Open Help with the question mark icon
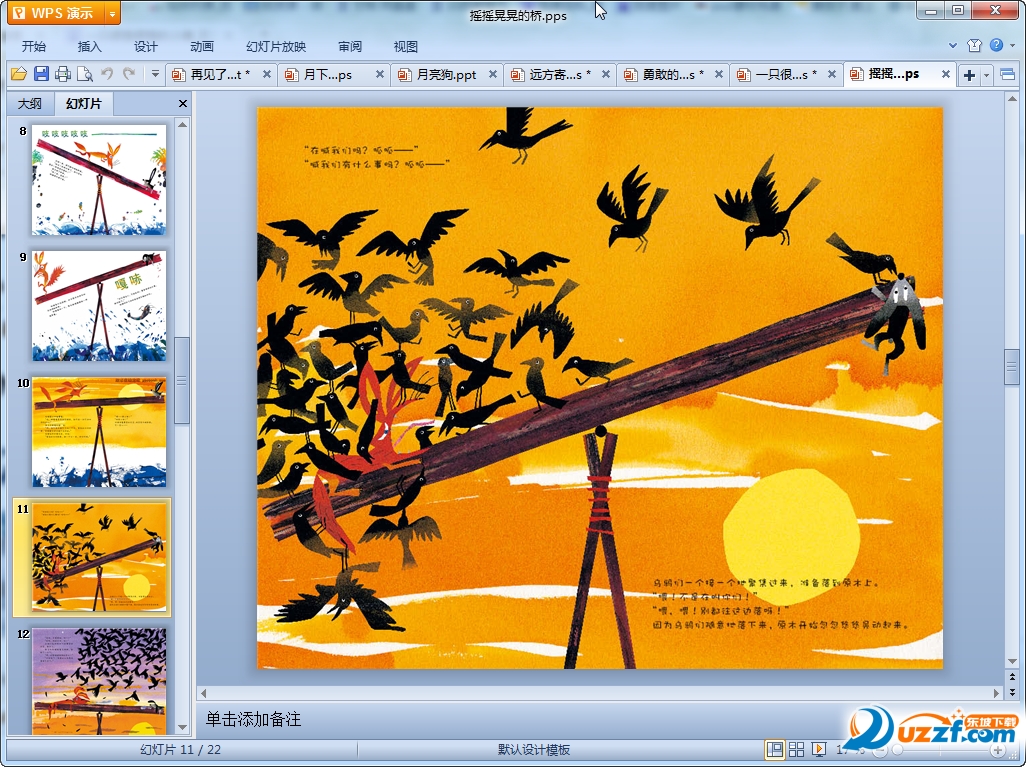Screen dimensions: 1026x767 tap(996, 45)
